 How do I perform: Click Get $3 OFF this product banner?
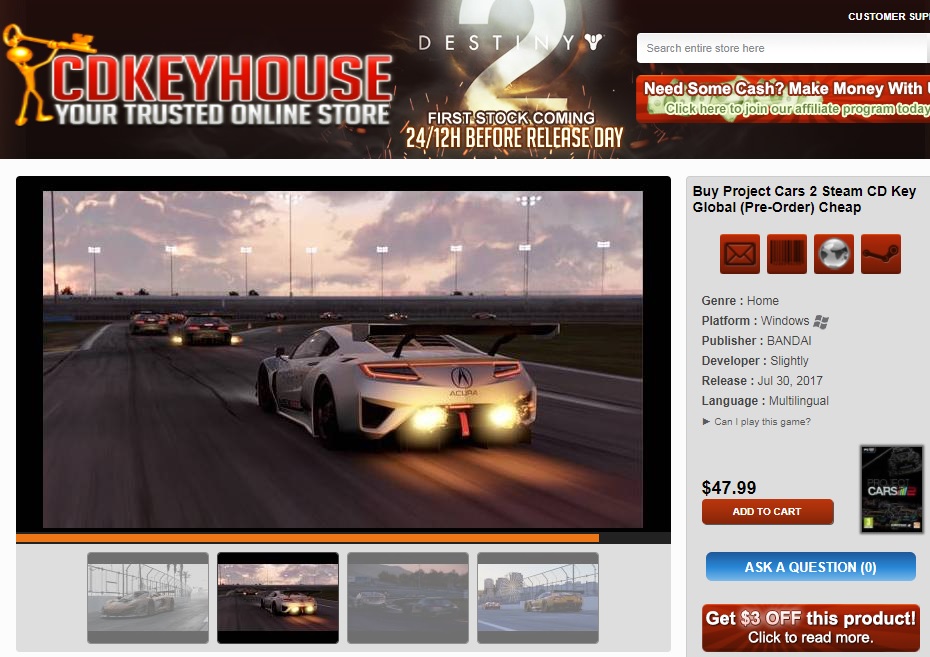pyautogui.click(x=810, y=628)
